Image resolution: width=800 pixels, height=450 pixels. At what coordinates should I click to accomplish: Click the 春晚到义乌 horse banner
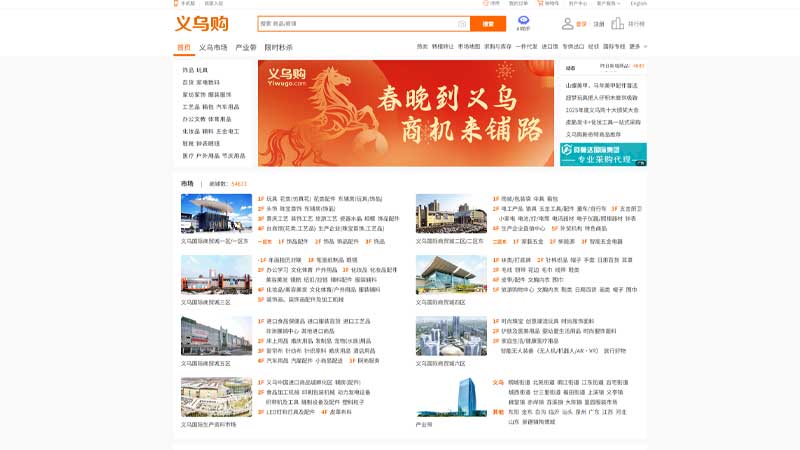coord(405,113)
